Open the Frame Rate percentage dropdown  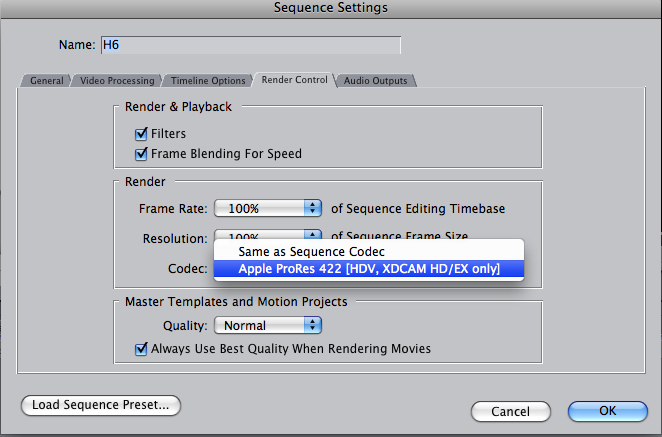tap(265, 208)
